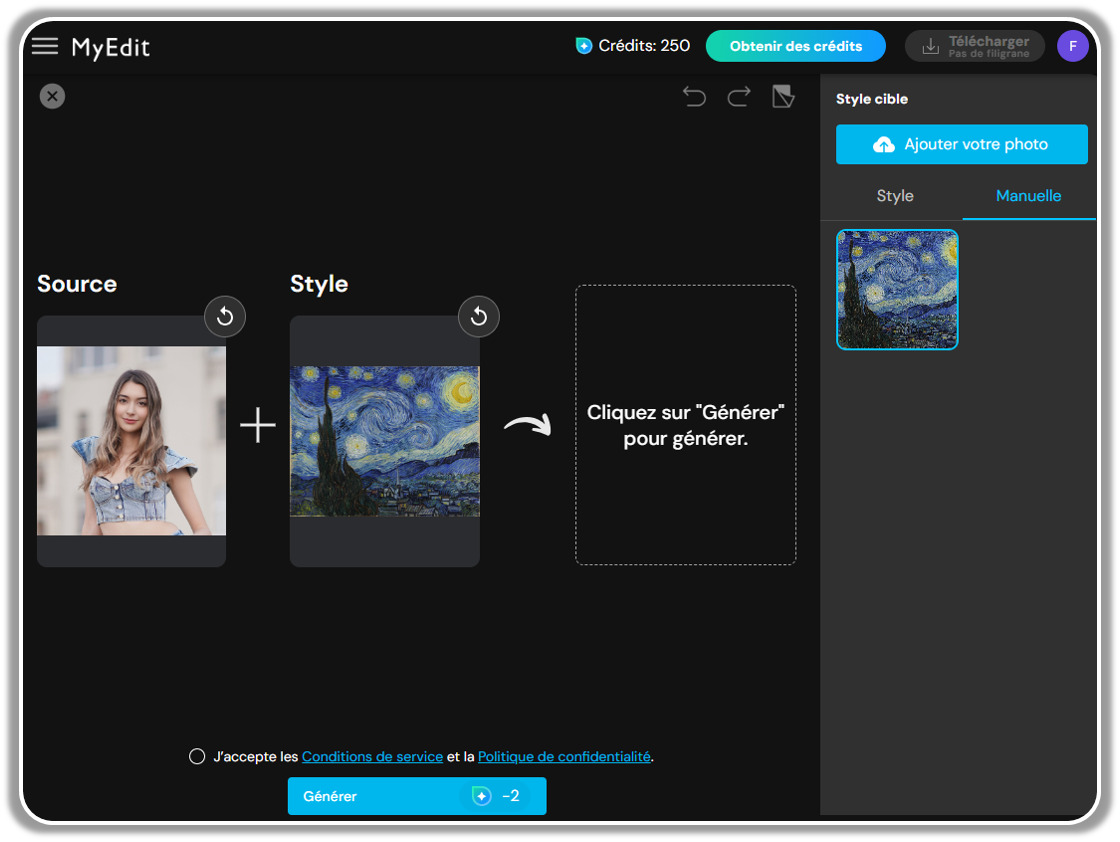Enable the Conditions de service acceptance checkbox
Screen dimensions: 1120x842
pyautogui.click(x=197, y=756)
